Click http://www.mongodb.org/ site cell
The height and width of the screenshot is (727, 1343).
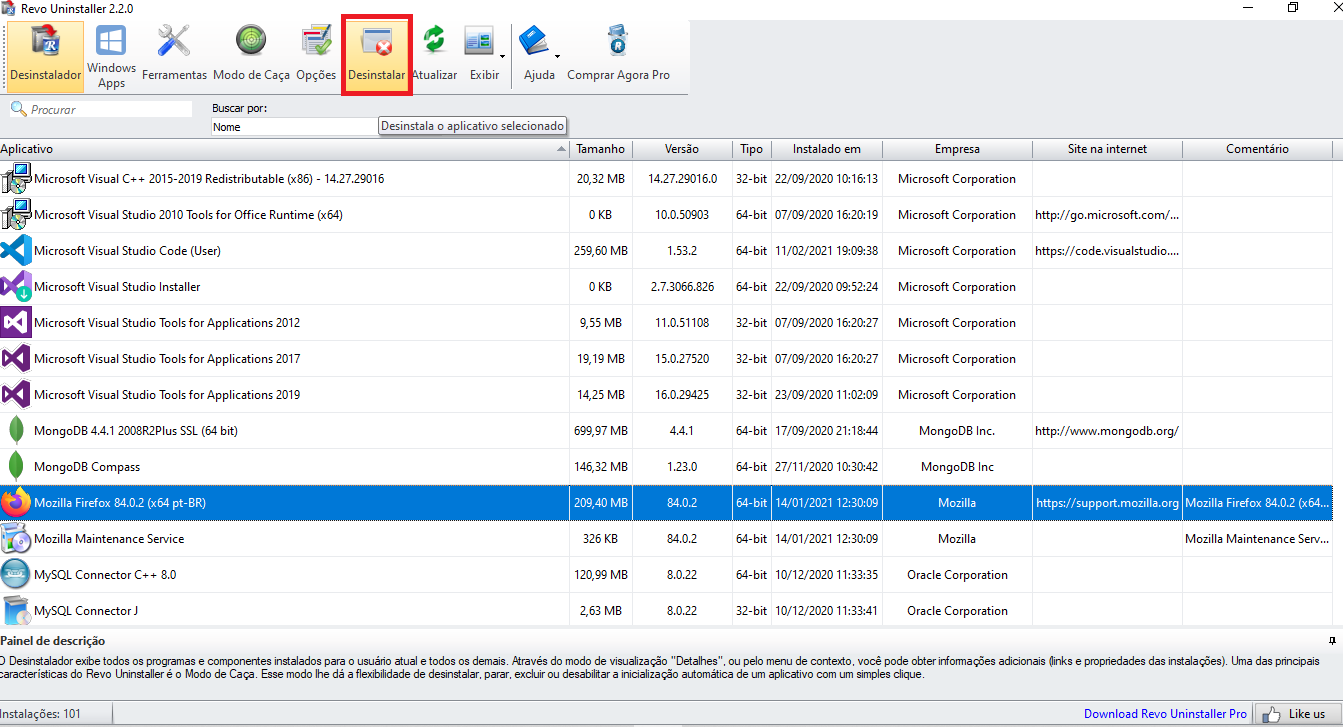point(1107,431)
